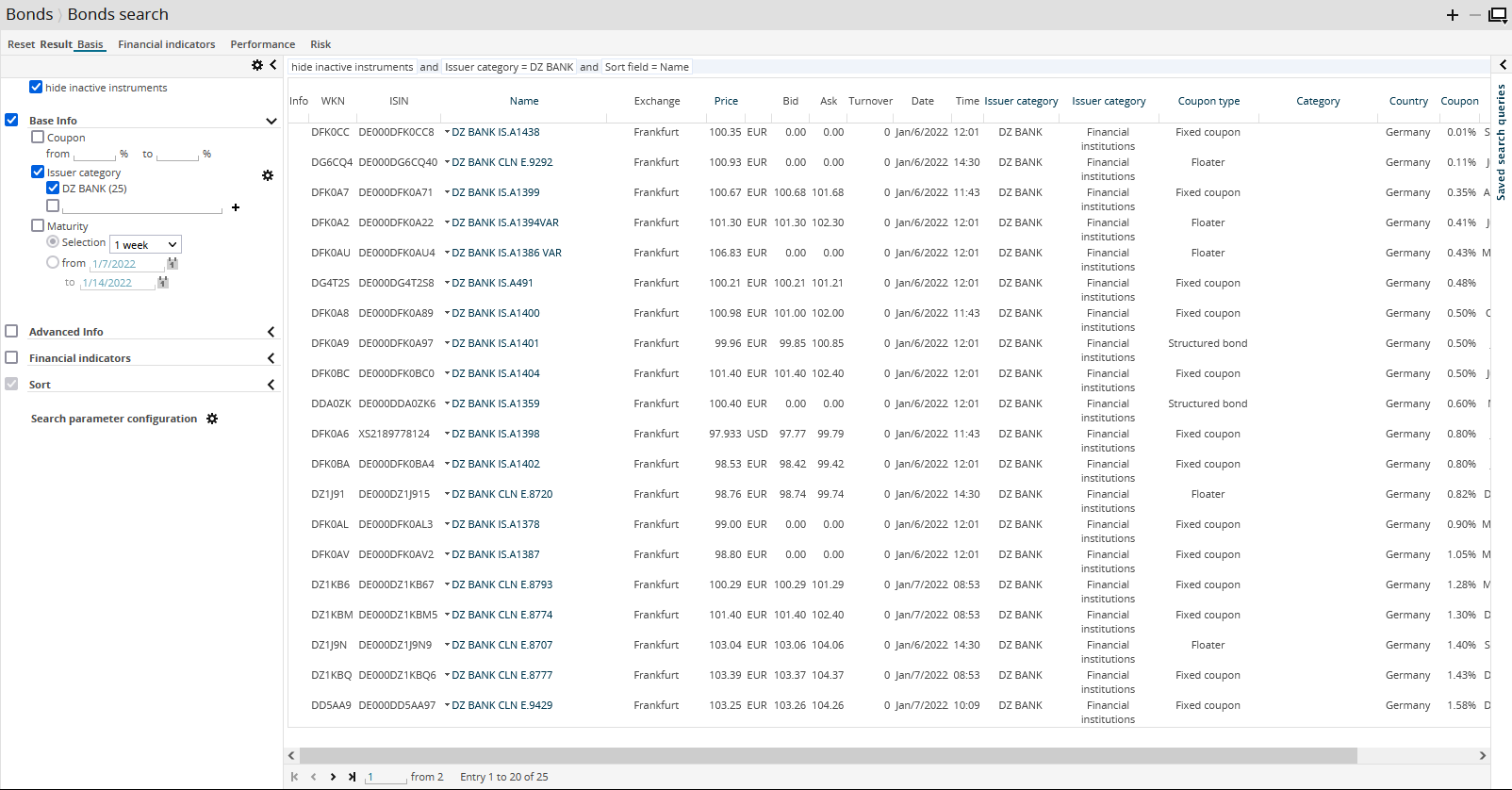This screenshot has width=1512, height=790.
Task: Collapse the Base Info section
Action: [271, 121]
